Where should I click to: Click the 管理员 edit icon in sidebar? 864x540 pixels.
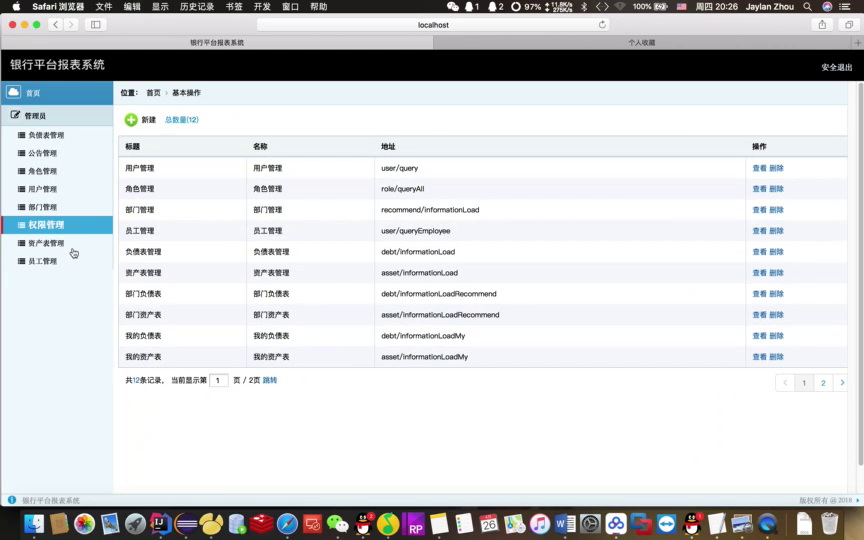[15, 115]
